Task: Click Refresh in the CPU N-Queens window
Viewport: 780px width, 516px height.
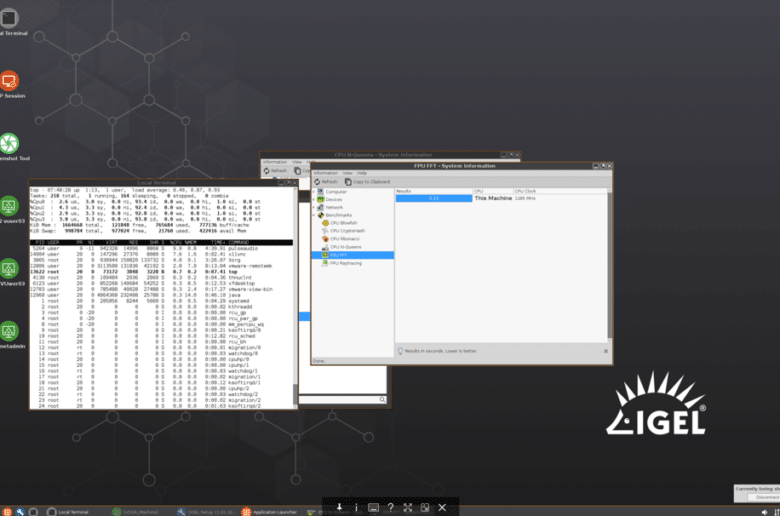Action: pyautogui.click(x=275, y=171)
